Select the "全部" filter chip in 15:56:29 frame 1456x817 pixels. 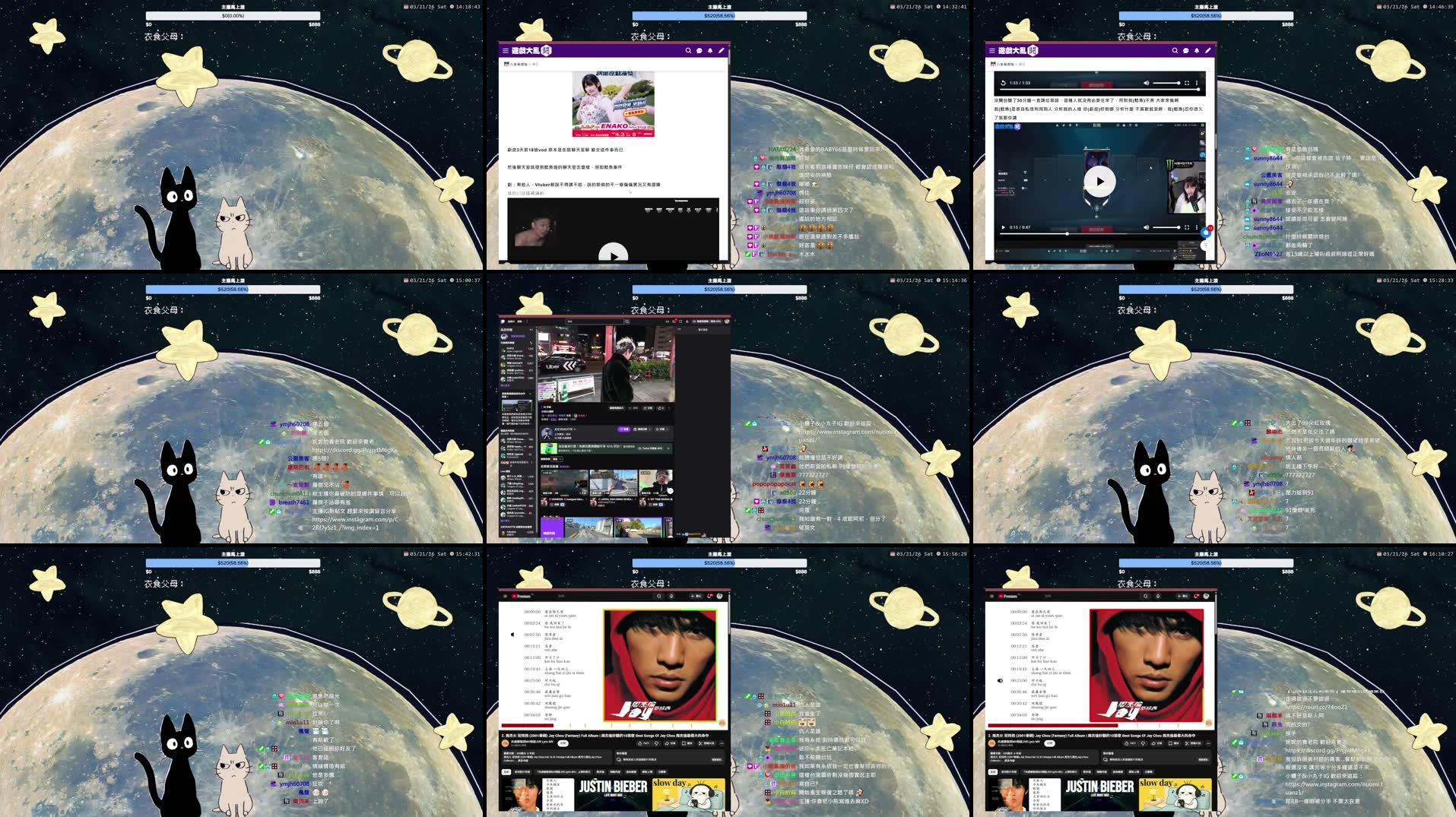tap(506, 772)
